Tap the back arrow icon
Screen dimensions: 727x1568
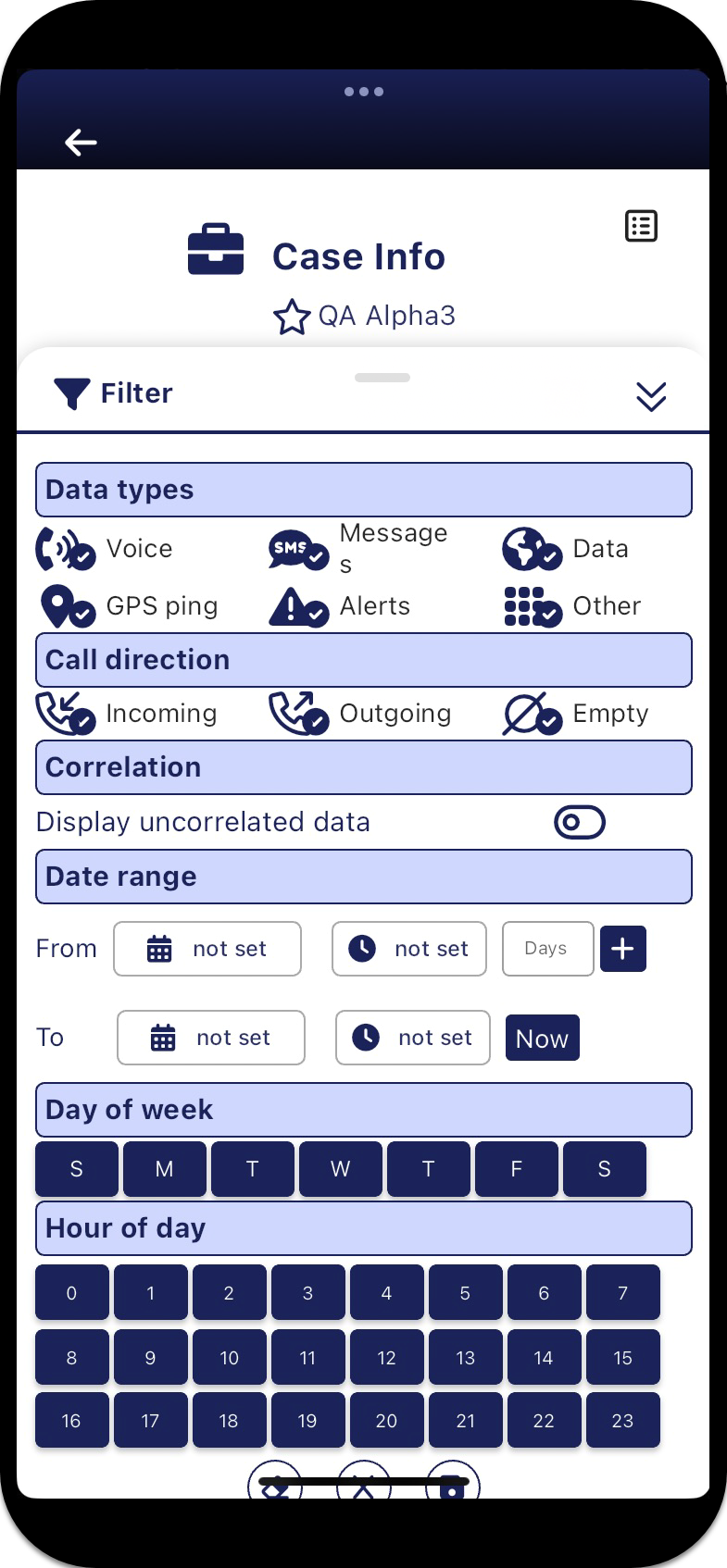point(81,142)
